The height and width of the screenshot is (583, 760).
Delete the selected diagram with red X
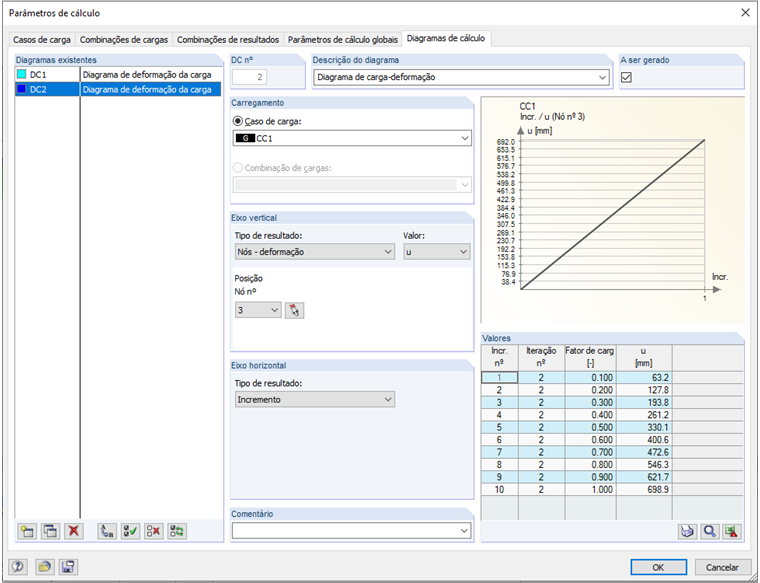click(x=74, y=531)
